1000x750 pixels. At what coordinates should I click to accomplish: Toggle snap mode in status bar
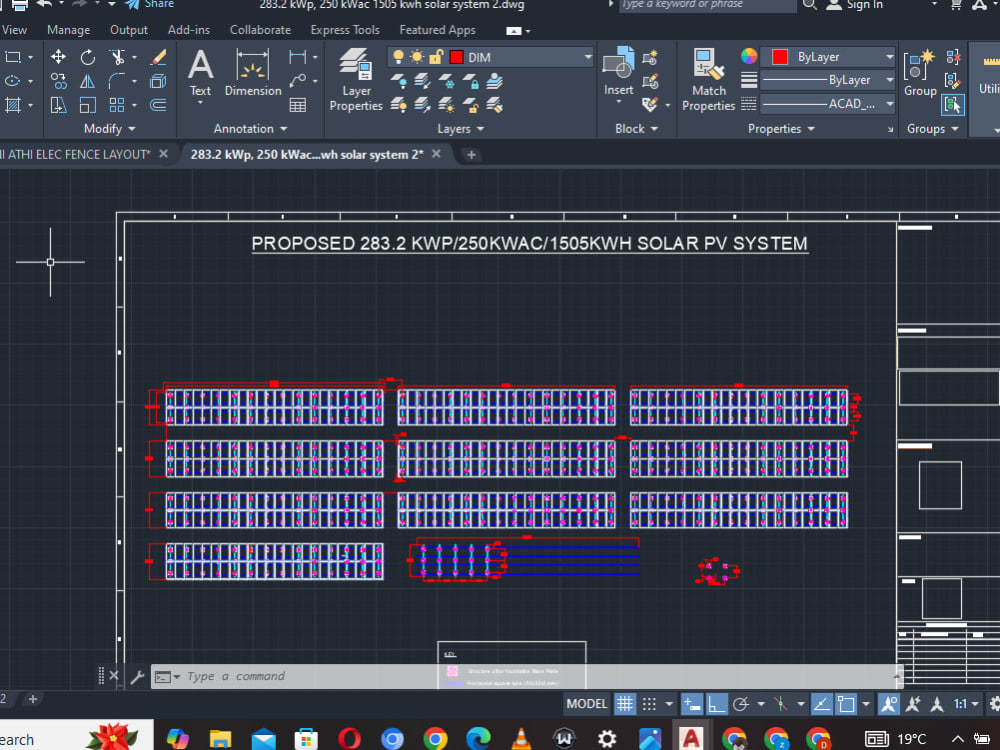click(649, 704)
